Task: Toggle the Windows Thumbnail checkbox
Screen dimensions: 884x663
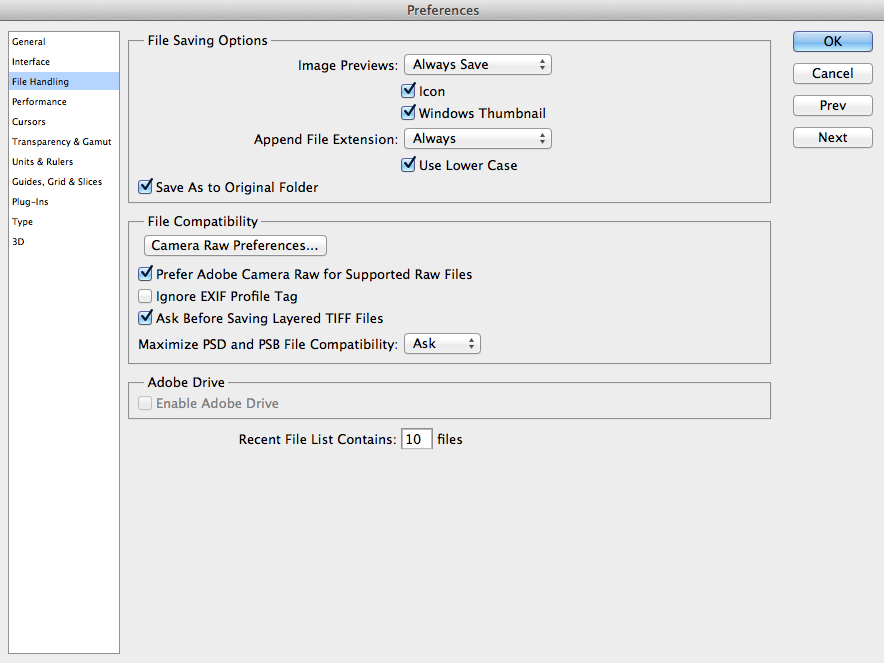Action: [x=408, y=112]
